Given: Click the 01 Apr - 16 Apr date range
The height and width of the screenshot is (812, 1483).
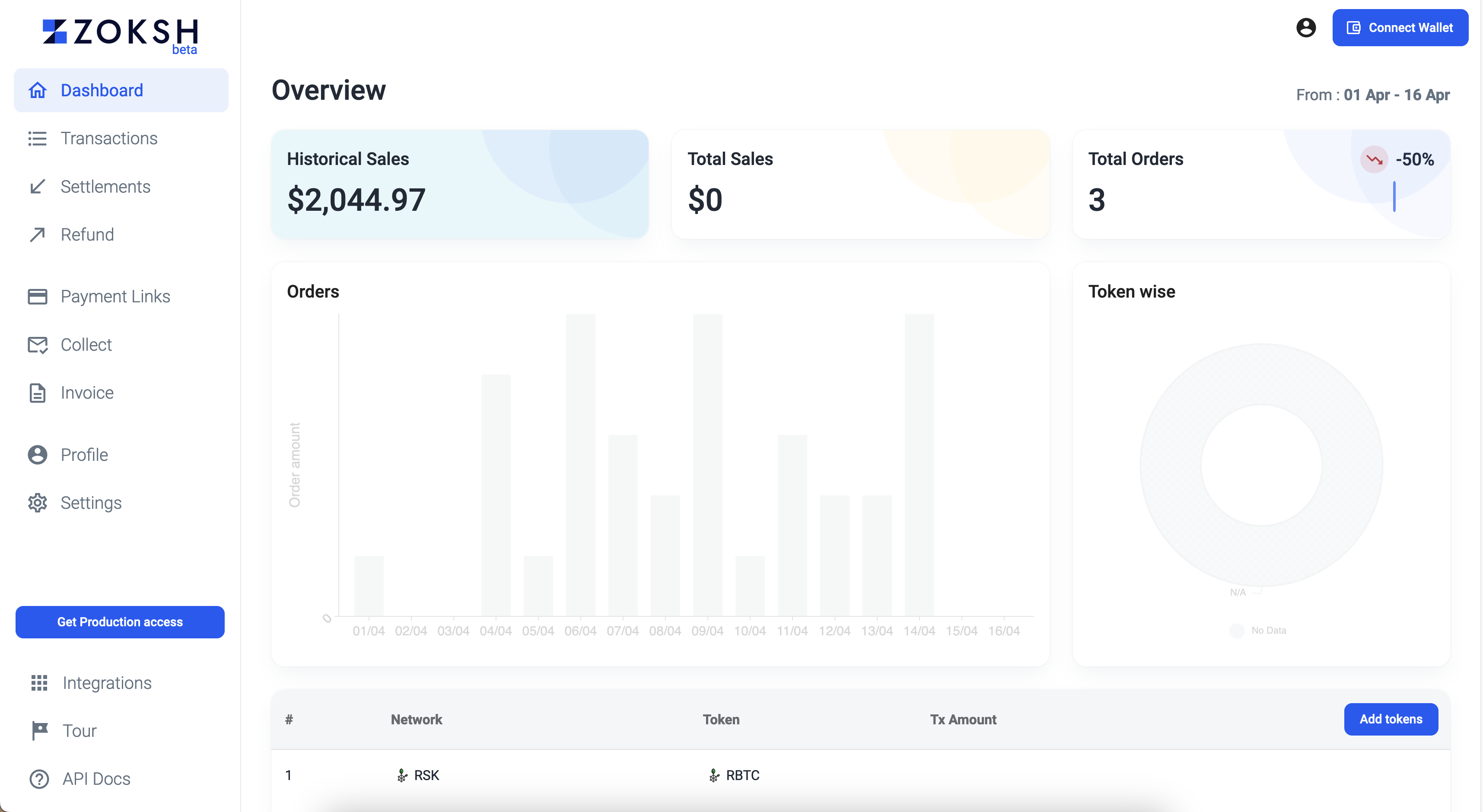Looking at the screenshot, I should (x=1396, y=95).
